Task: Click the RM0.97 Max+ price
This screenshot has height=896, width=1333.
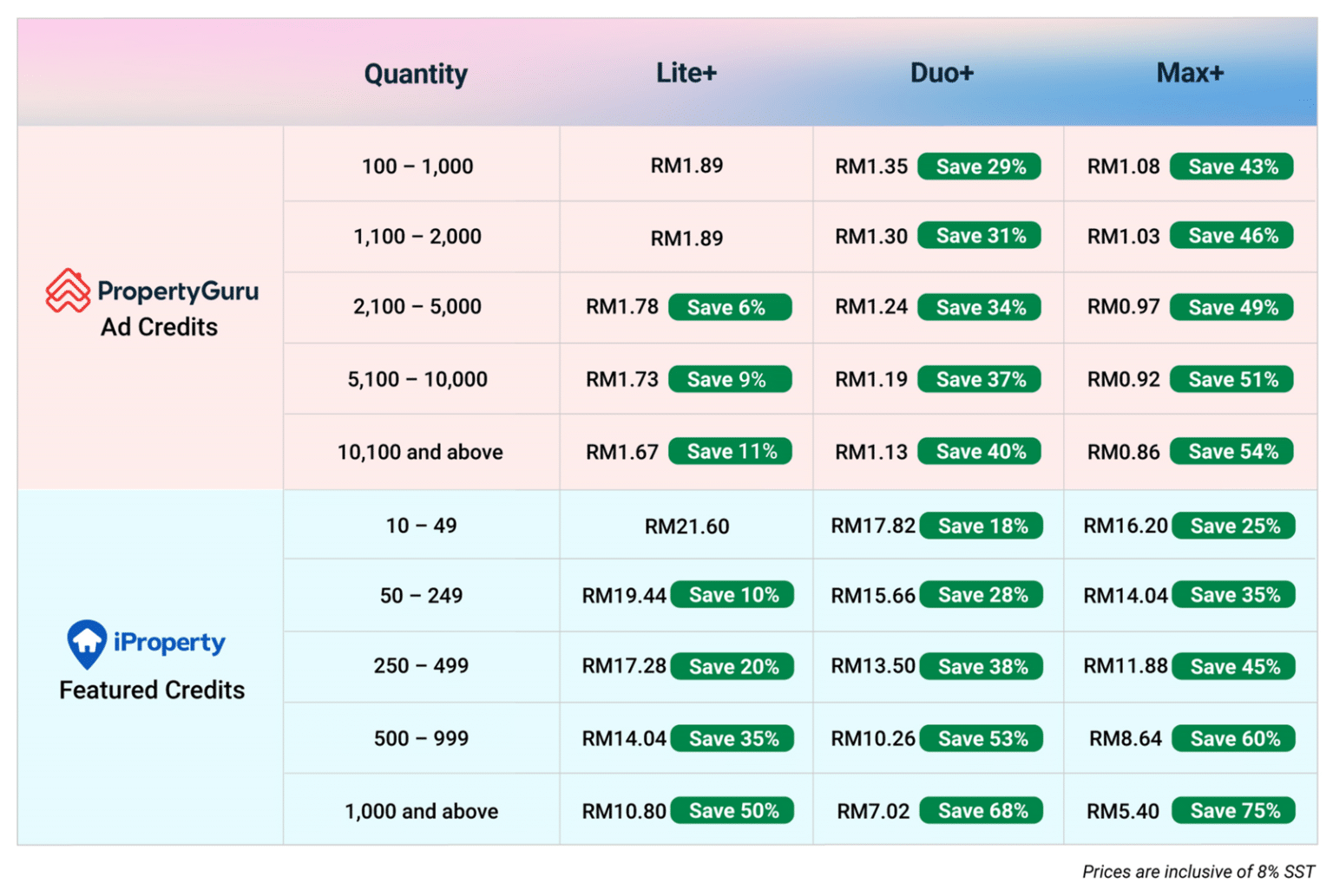Action: tap(1123, 307)
